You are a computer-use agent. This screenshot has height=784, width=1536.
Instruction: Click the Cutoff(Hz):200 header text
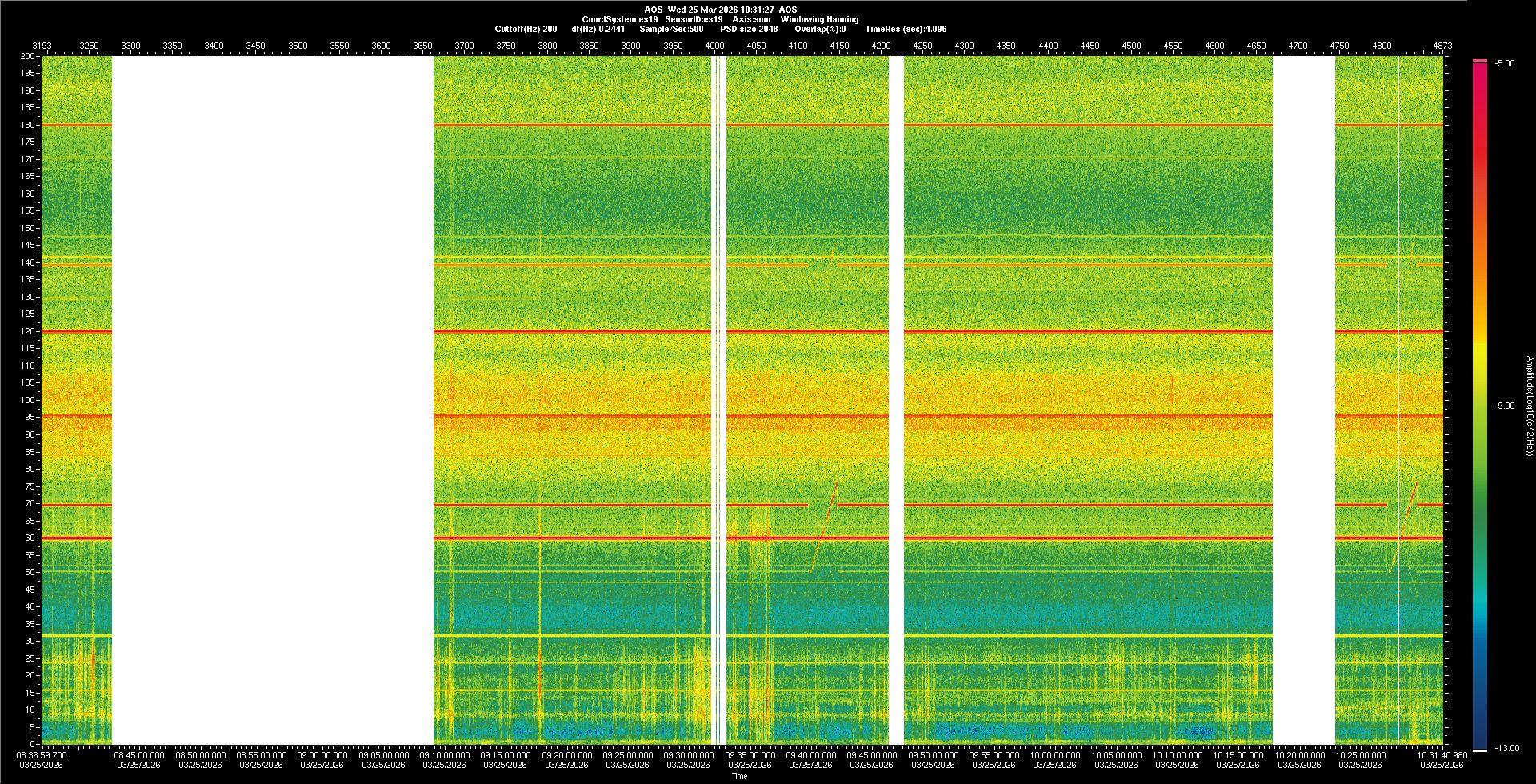(526, 29)
